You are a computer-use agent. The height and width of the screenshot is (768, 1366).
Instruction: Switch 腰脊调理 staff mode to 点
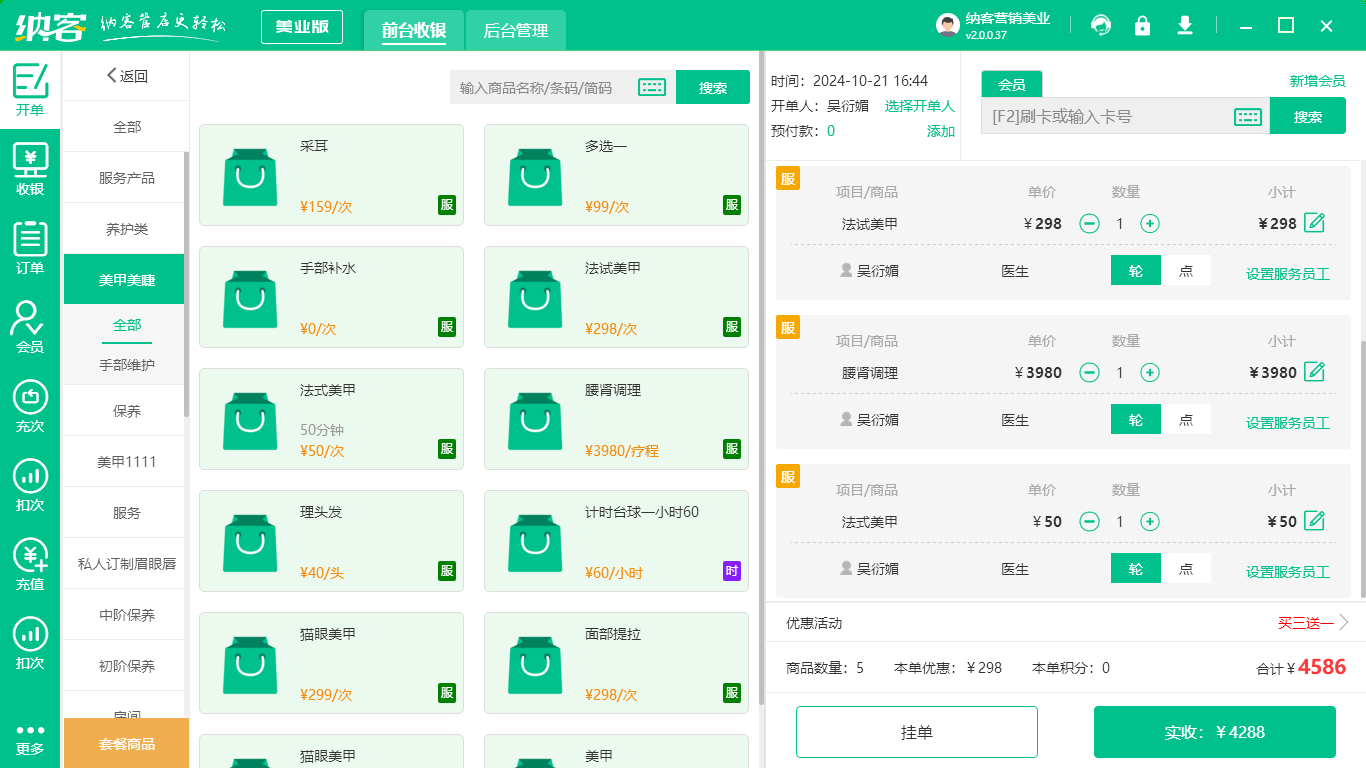(1187, 419)
